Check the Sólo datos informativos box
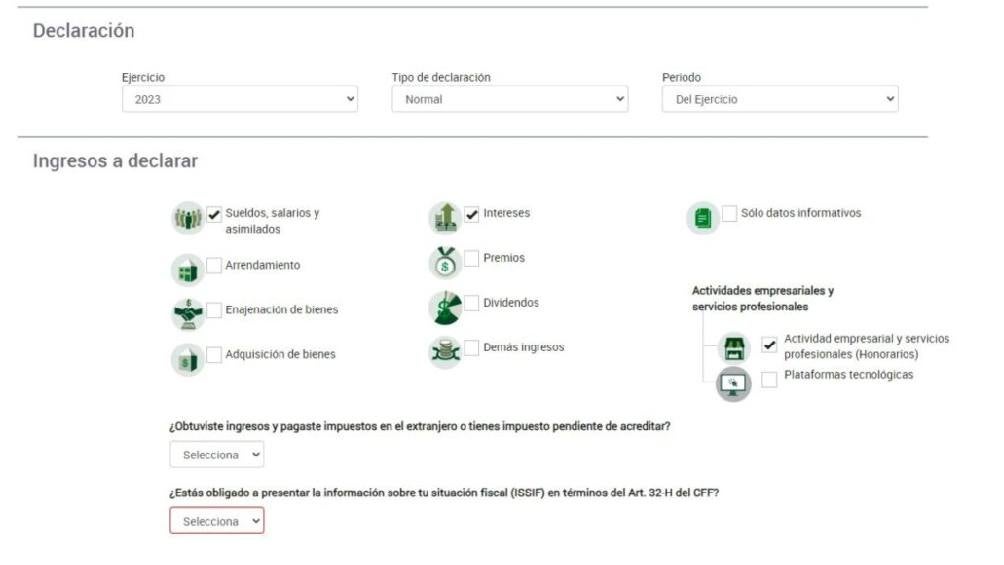This screenshot has height=565, width=1004. (730, 214)
